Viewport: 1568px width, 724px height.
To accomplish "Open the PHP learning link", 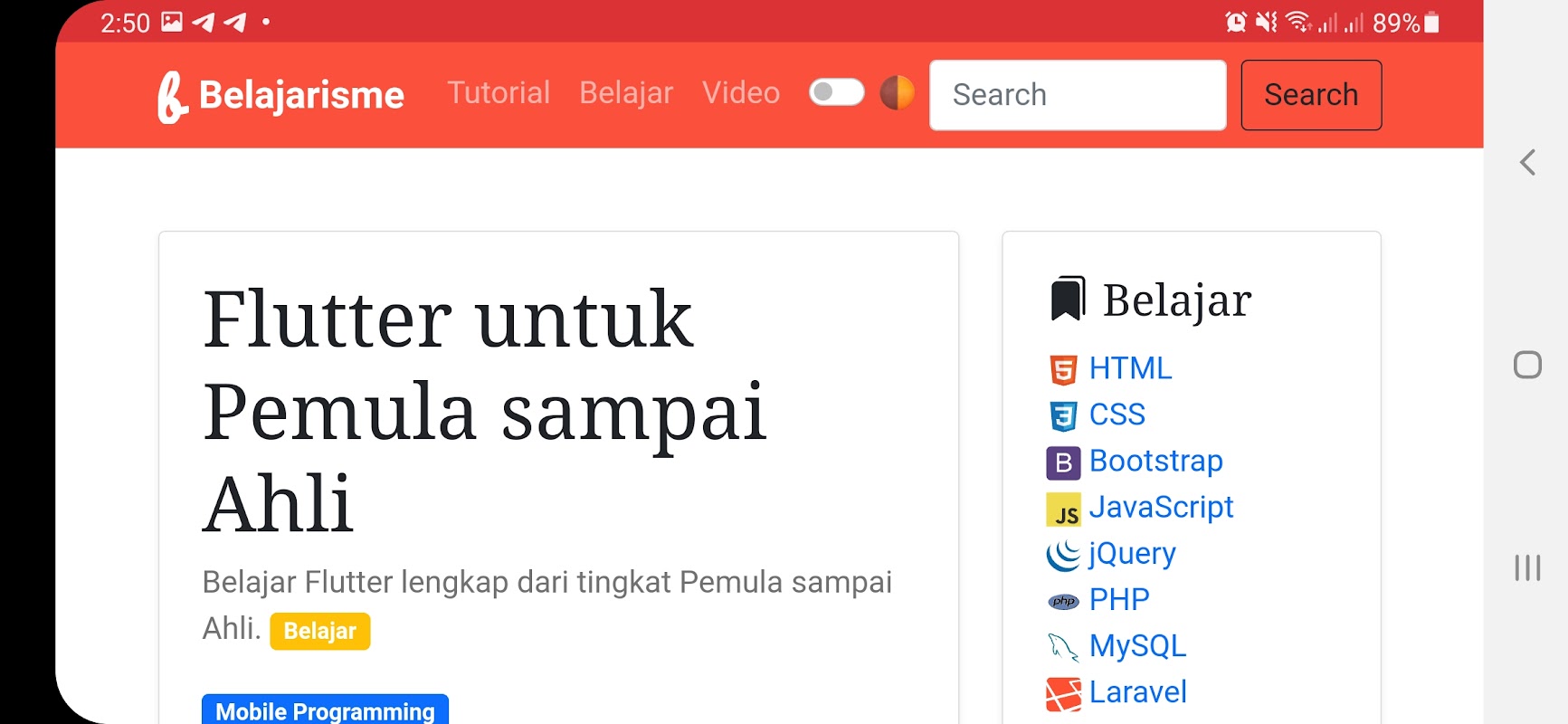I will pos(1119,599).
